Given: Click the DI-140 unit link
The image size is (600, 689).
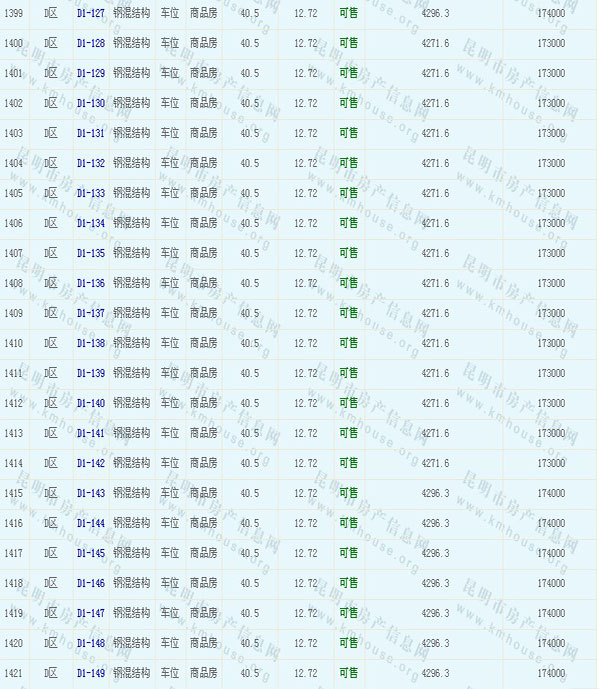Looking at the screenshot, I should [x=90, y=403].
